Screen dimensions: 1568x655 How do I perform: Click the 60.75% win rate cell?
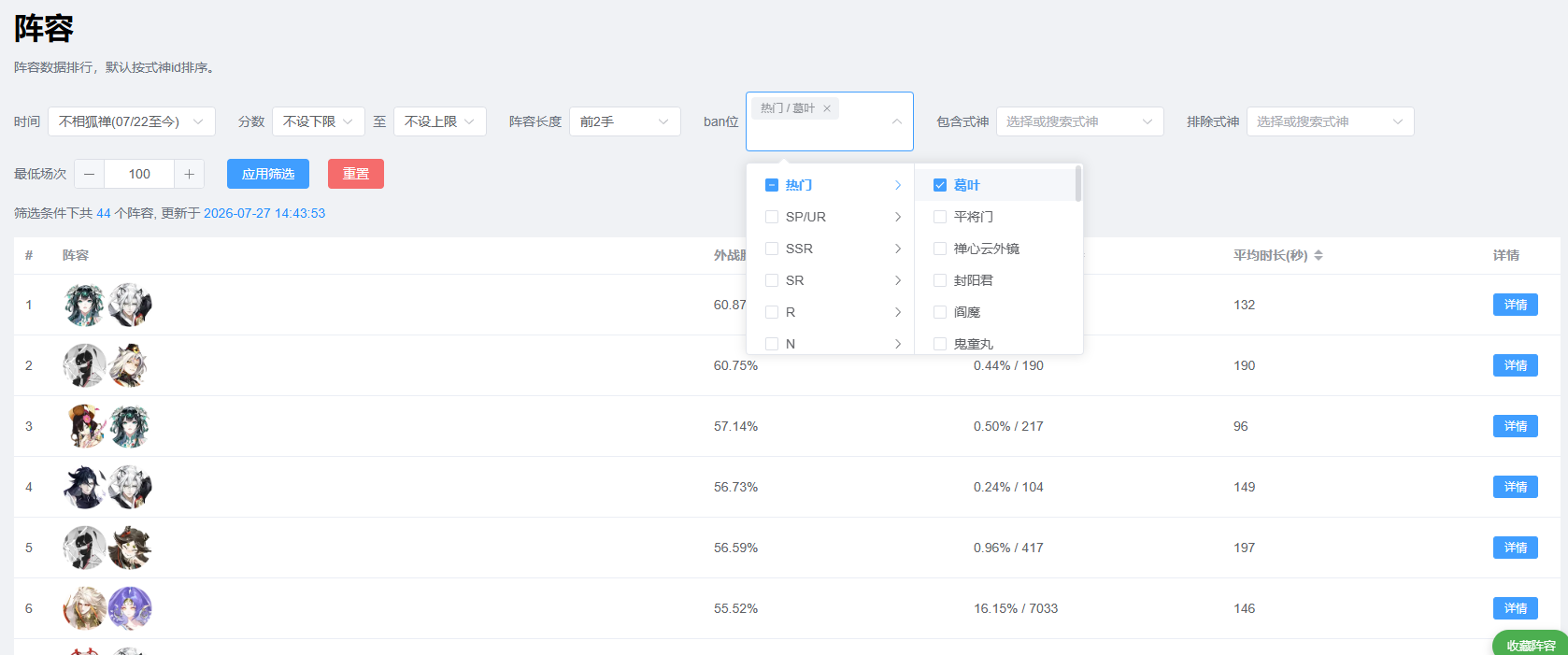click(735, 365)
